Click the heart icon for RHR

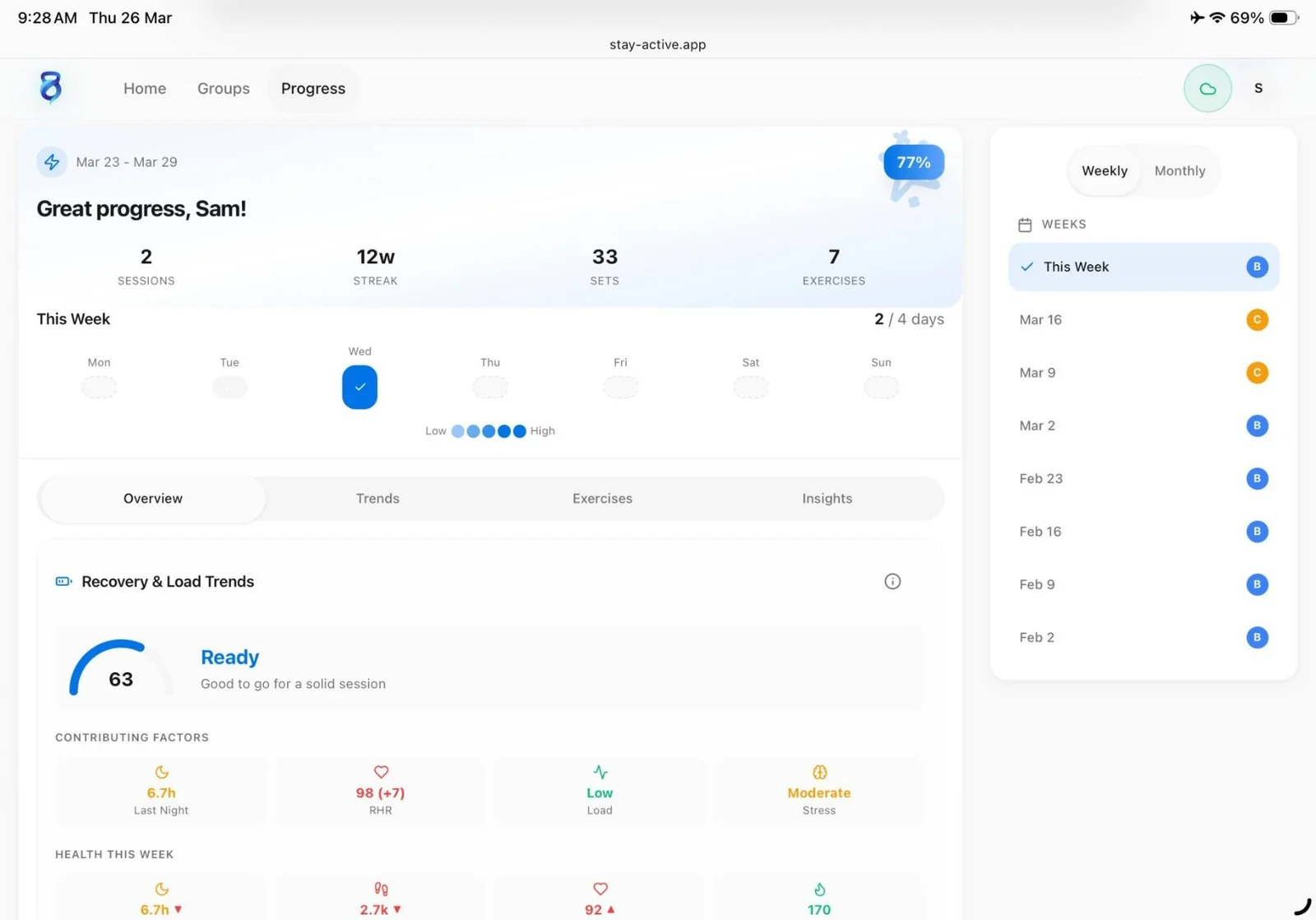coord(381,772)
